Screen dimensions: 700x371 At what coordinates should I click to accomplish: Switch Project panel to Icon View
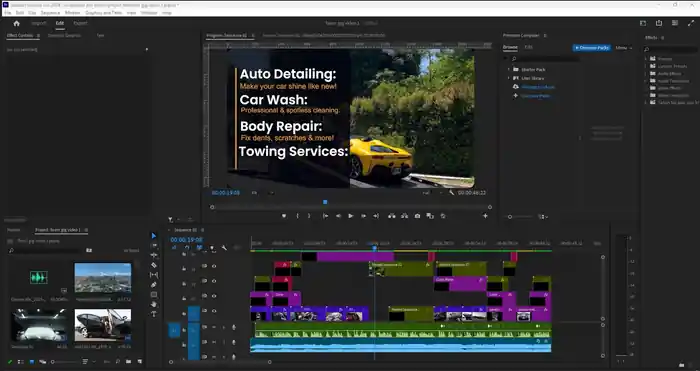click(x=31, y=362)
